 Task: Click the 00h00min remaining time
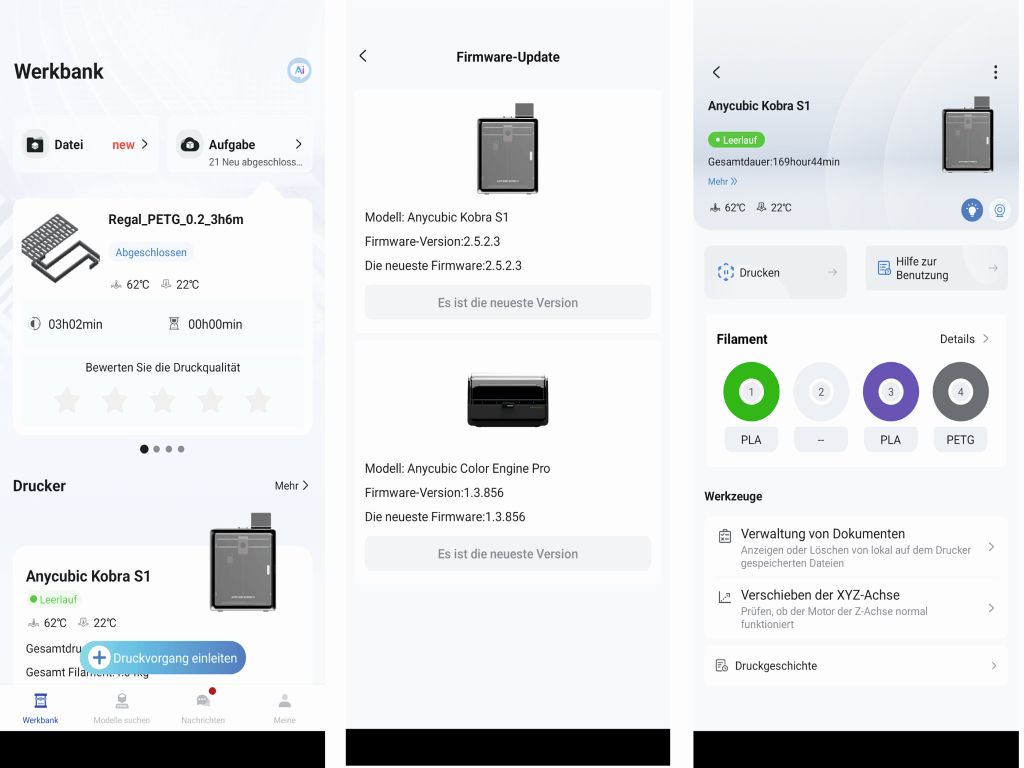pyautogui.click(x=215, y=324)
